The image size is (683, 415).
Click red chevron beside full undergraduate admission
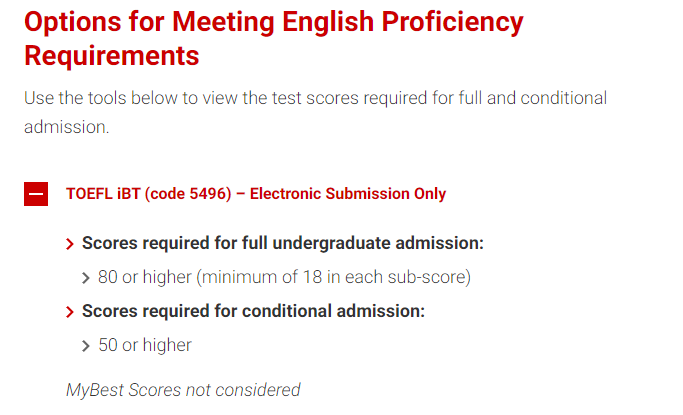click(x=70, y=244)
